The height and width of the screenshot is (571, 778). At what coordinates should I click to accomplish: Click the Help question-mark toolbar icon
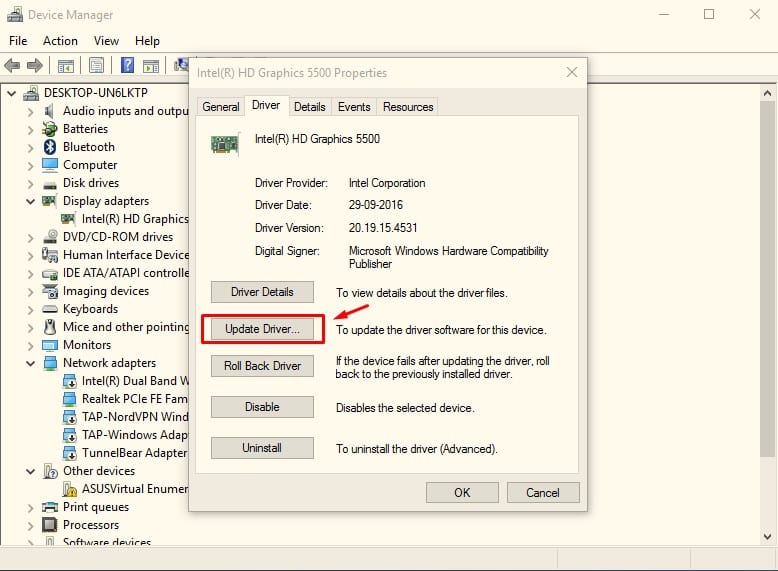[128, 65]
